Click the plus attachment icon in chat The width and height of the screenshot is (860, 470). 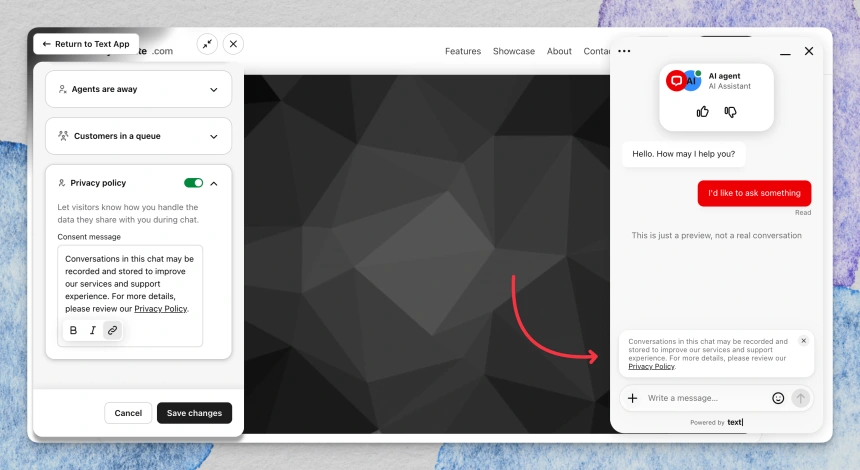click(x=632, y=398)
